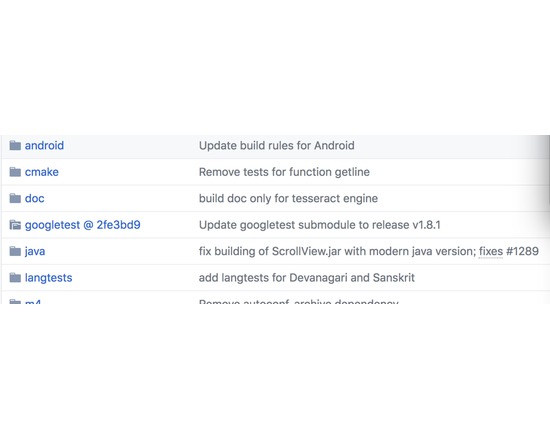
Task: View commit "Update build rules for Android"
Action: click(x=276, y=145)
